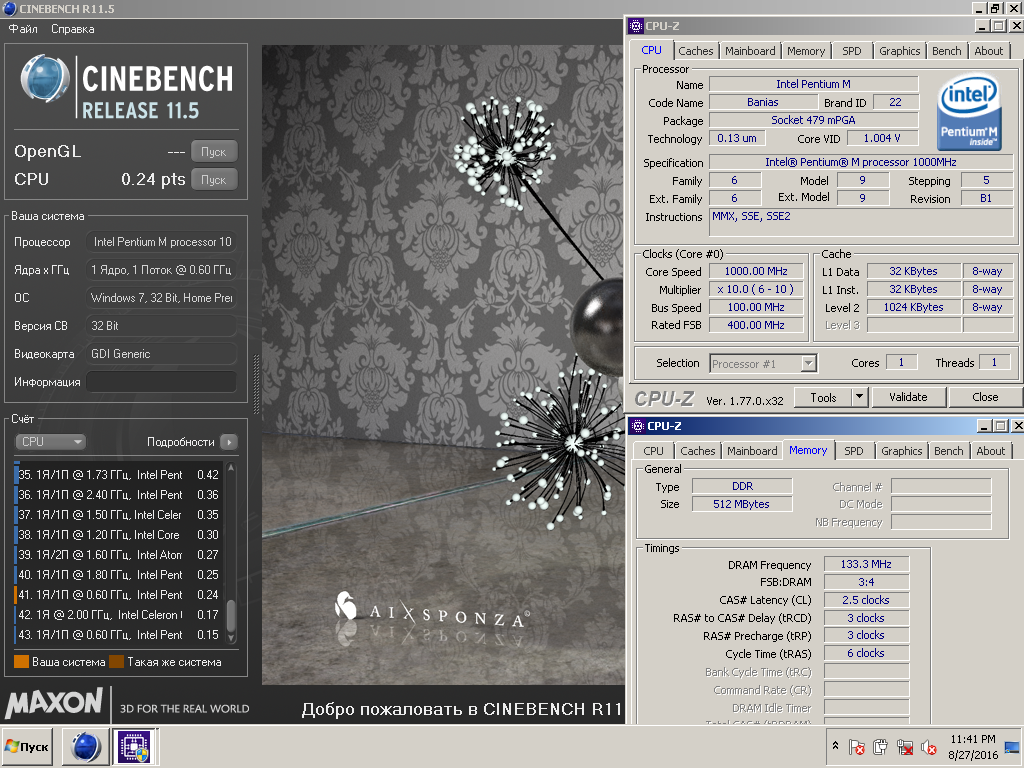
Task: Switch to Mainboard tab in lower CPU-Z
Action: pyautogui.click(x=752, y=451)
